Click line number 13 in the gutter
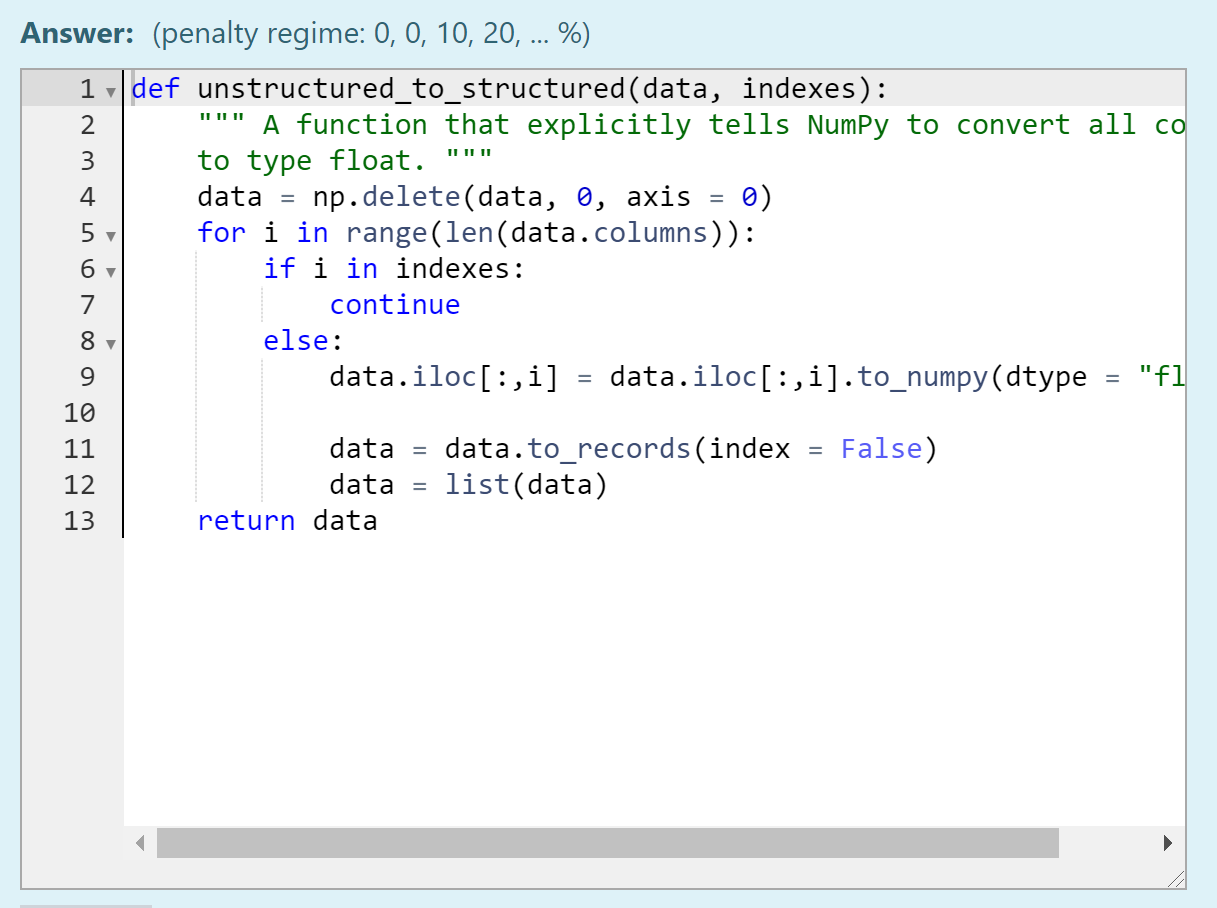Viewport: 1217px width, 908px height. pos(79,520)
